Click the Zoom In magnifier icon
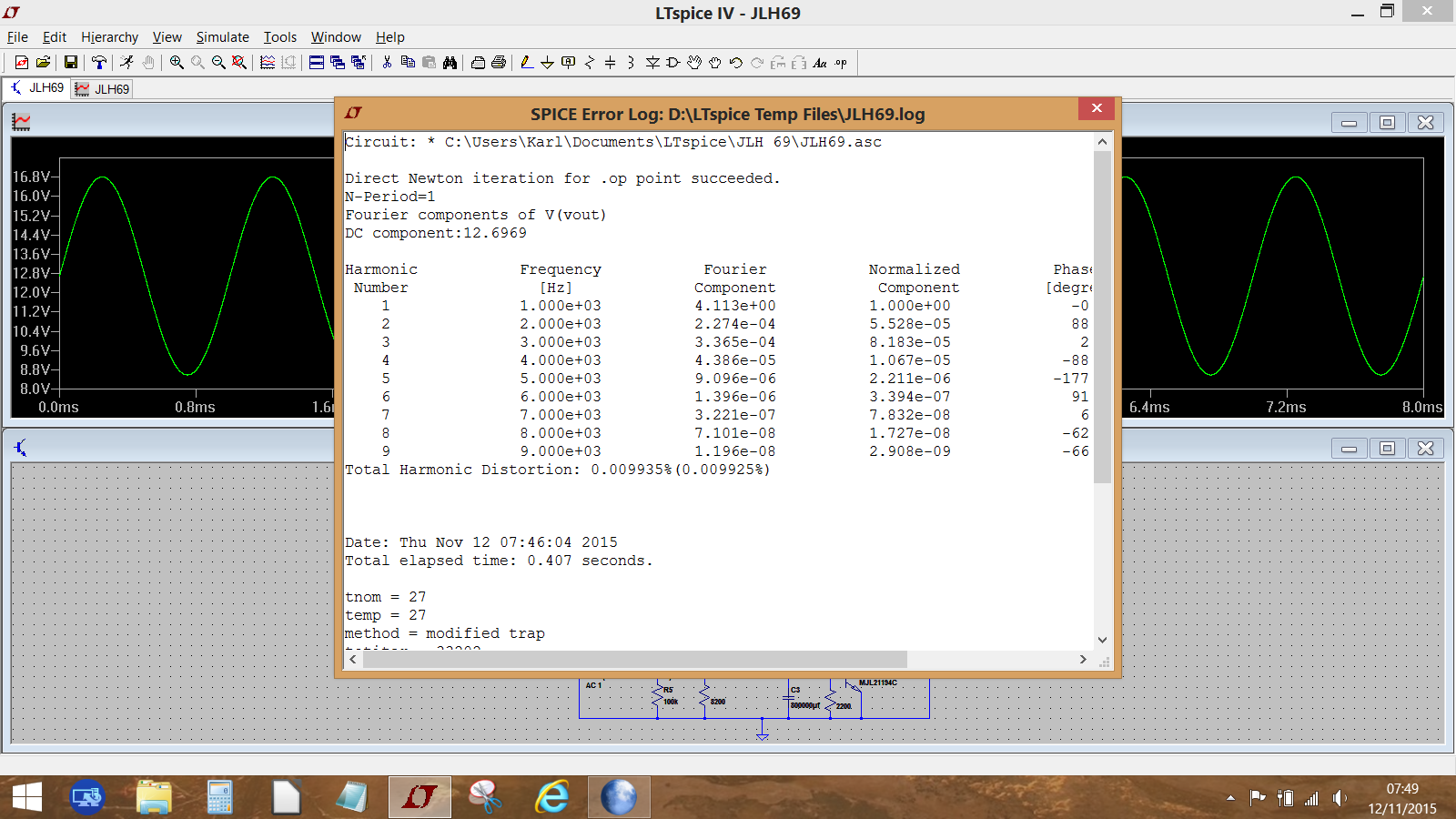Image resolution: width=1456 pixels, height=819 pixels. coord(177,63)
